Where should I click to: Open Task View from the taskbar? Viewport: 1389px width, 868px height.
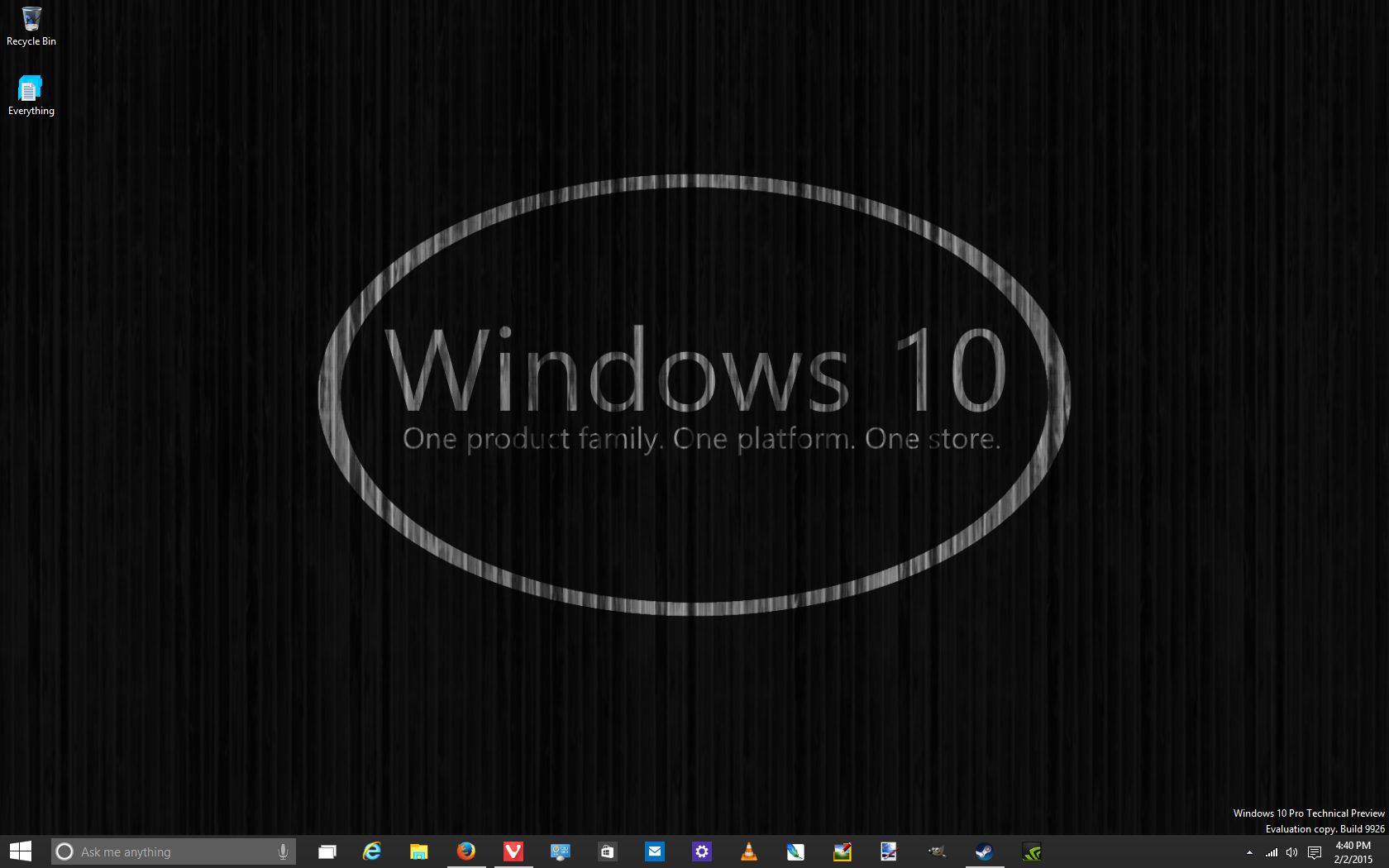(x=327, y=851)
